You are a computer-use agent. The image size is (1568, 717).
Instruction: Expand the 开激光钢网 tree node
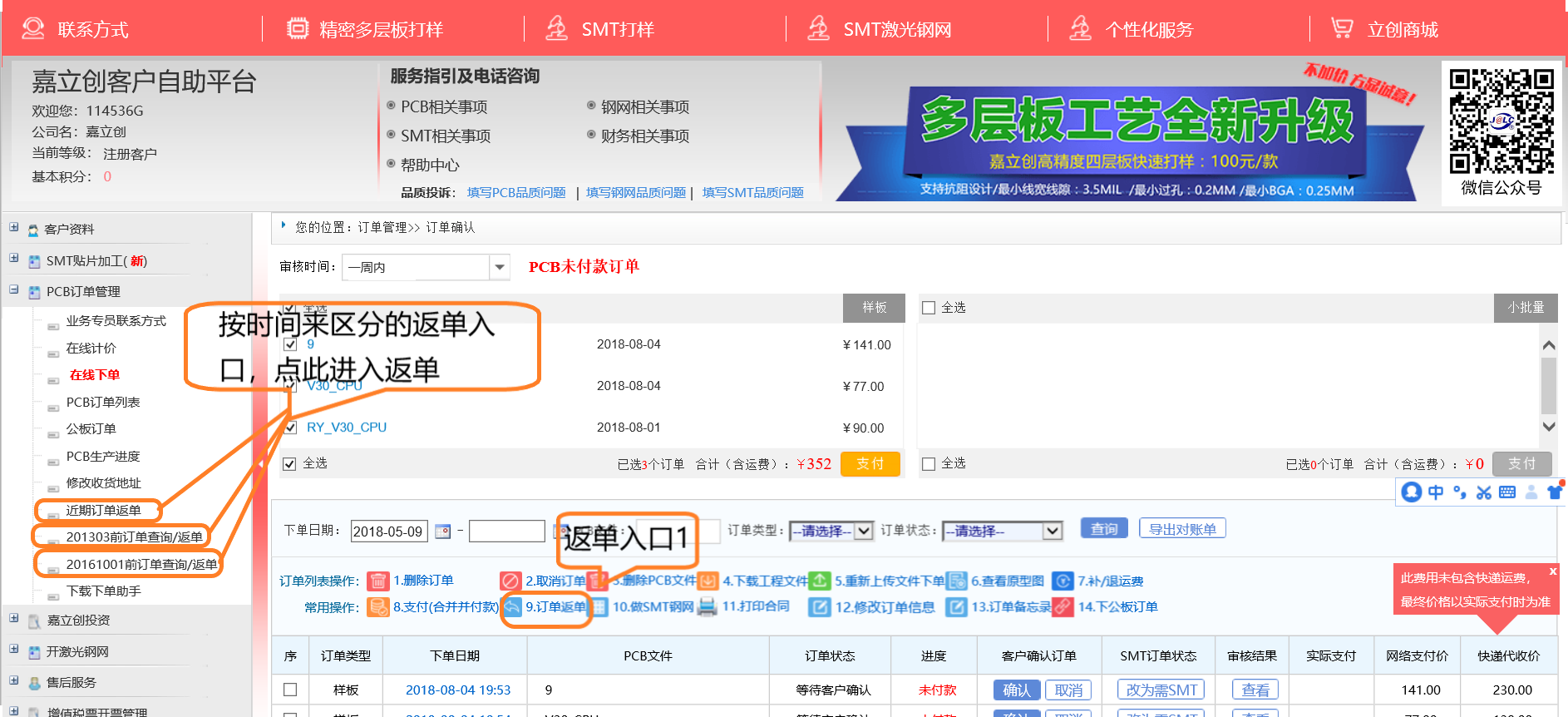click(x=14, y=649)
